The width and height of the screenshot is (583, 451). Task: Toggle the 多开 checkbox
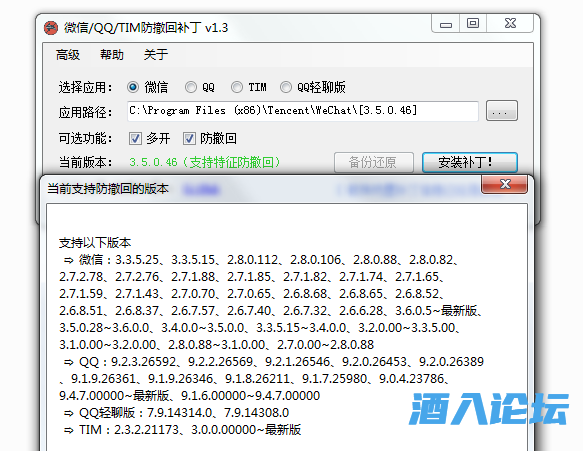(x=135, y=139)
